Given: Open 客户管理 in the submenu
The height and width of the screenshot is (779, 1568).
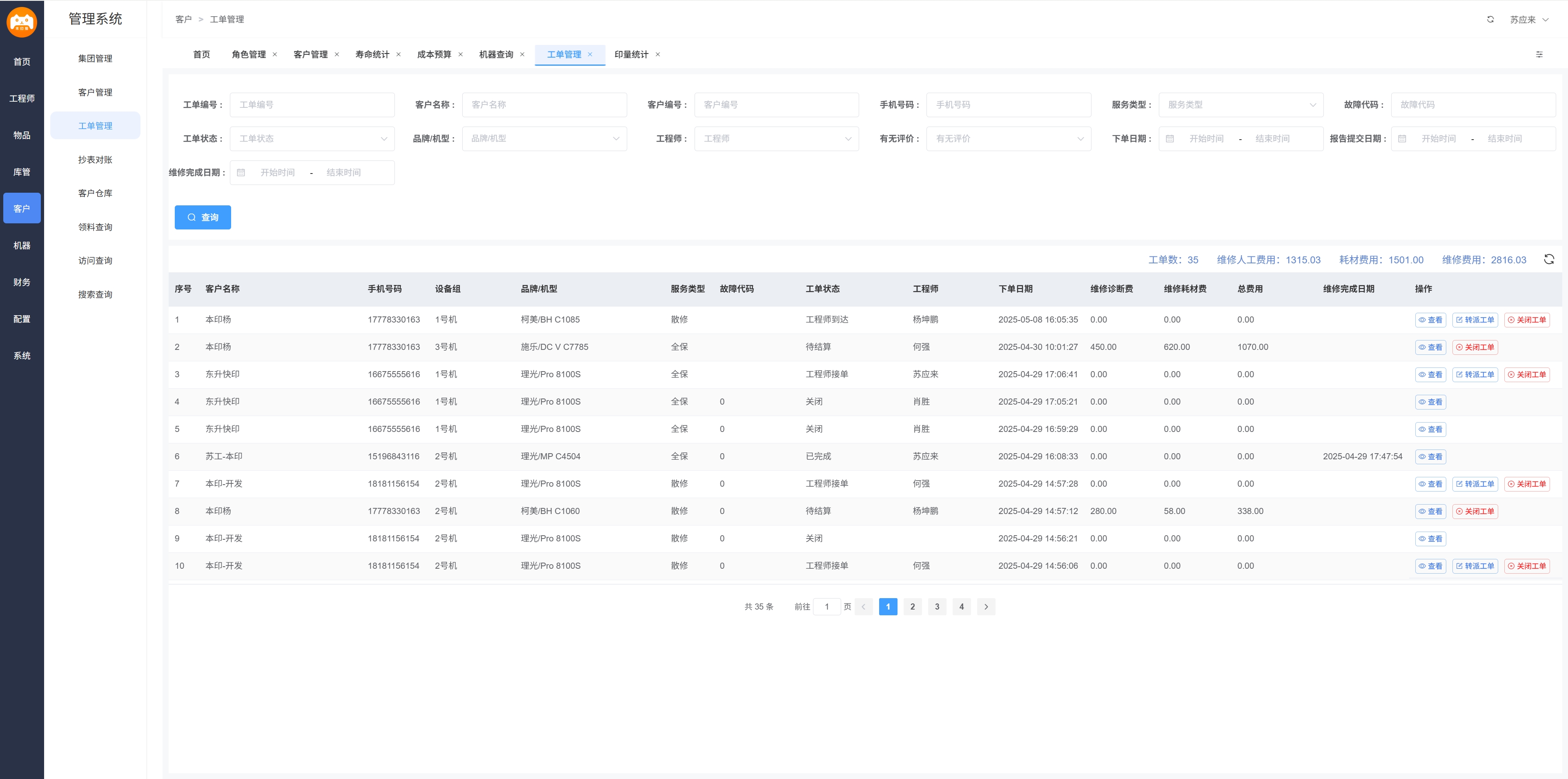Looking at the screenshot, I should [96, 93].
